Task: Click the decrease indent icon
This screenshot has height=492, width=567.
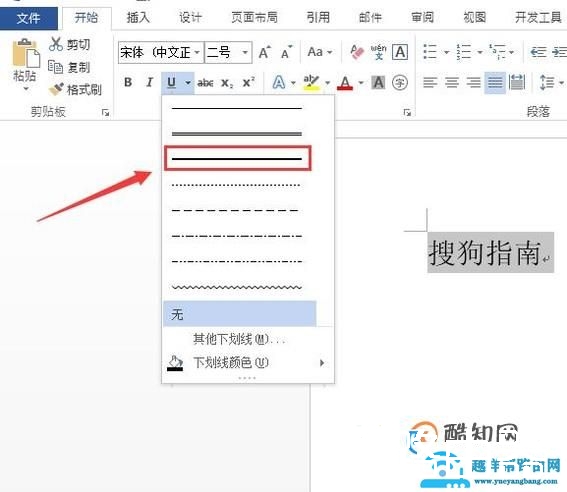Action: pos(538,52)
